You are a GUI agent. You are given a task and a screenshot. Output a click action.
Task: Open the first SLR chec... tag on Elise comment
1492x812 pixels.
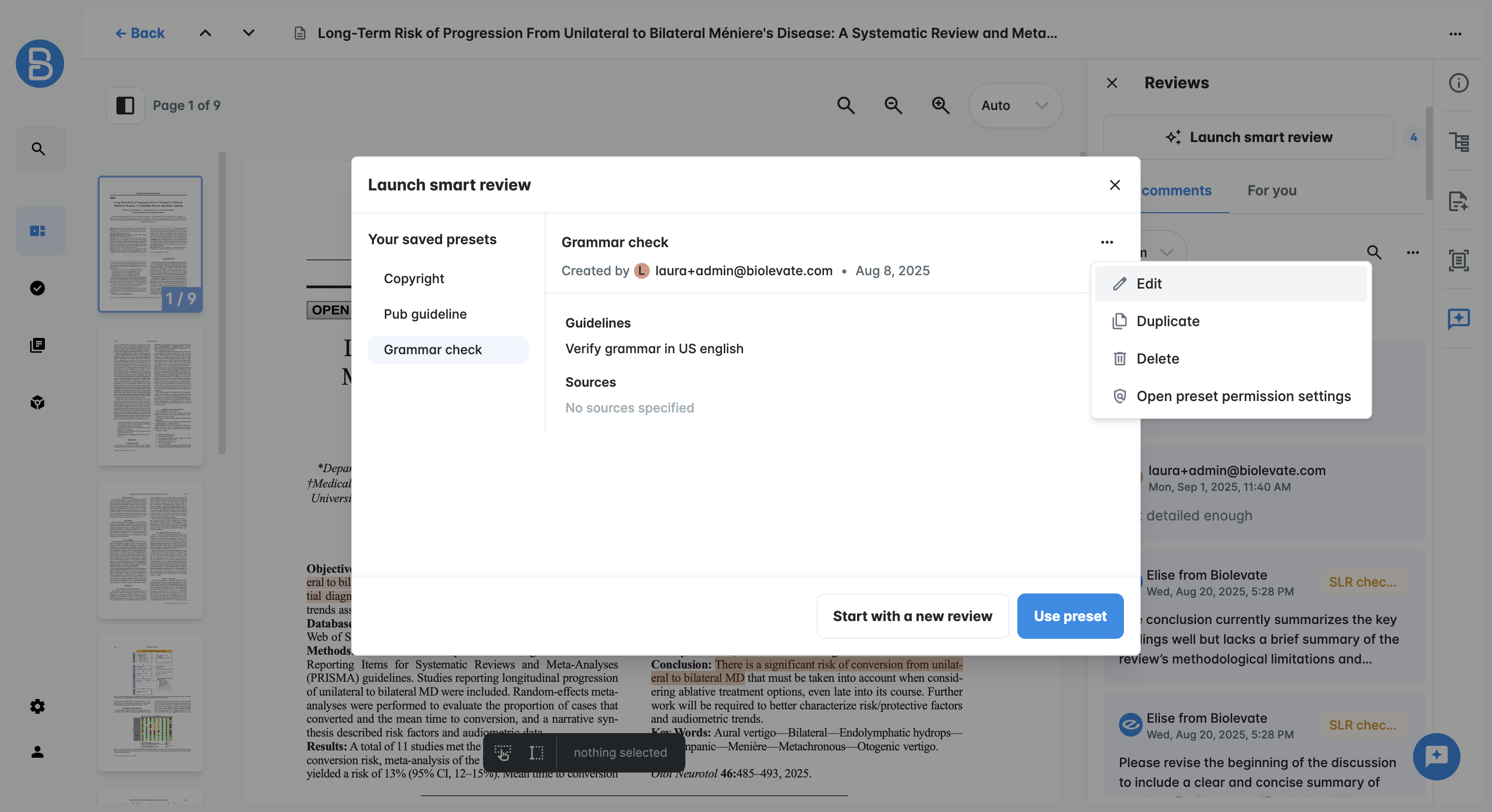(x=1362, y=582)
